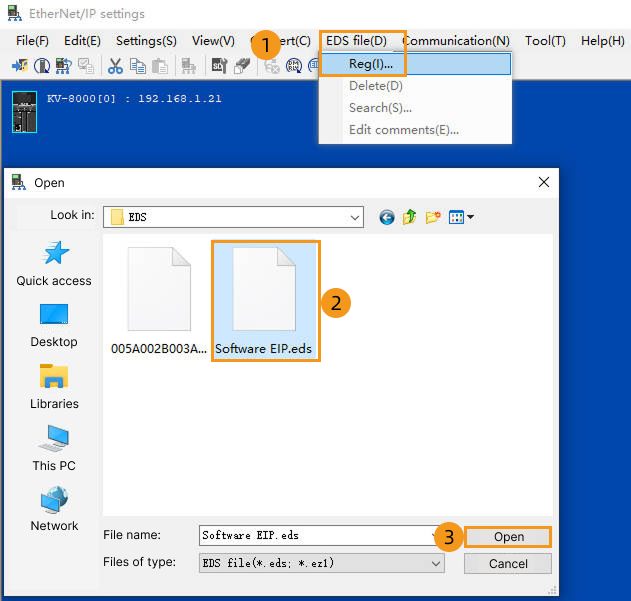The height and width of the screenshot is (601, 631).
Task: Expand the Look in folder dropdown
Action: coord(355,217)
